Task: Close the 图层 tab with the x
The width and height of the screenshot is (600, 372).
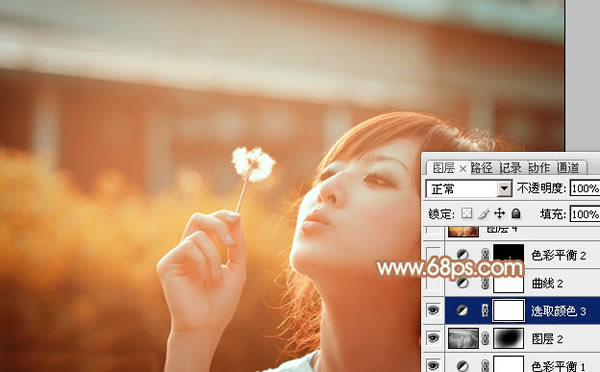Action: pyautogui.click(x=463, y=168)
